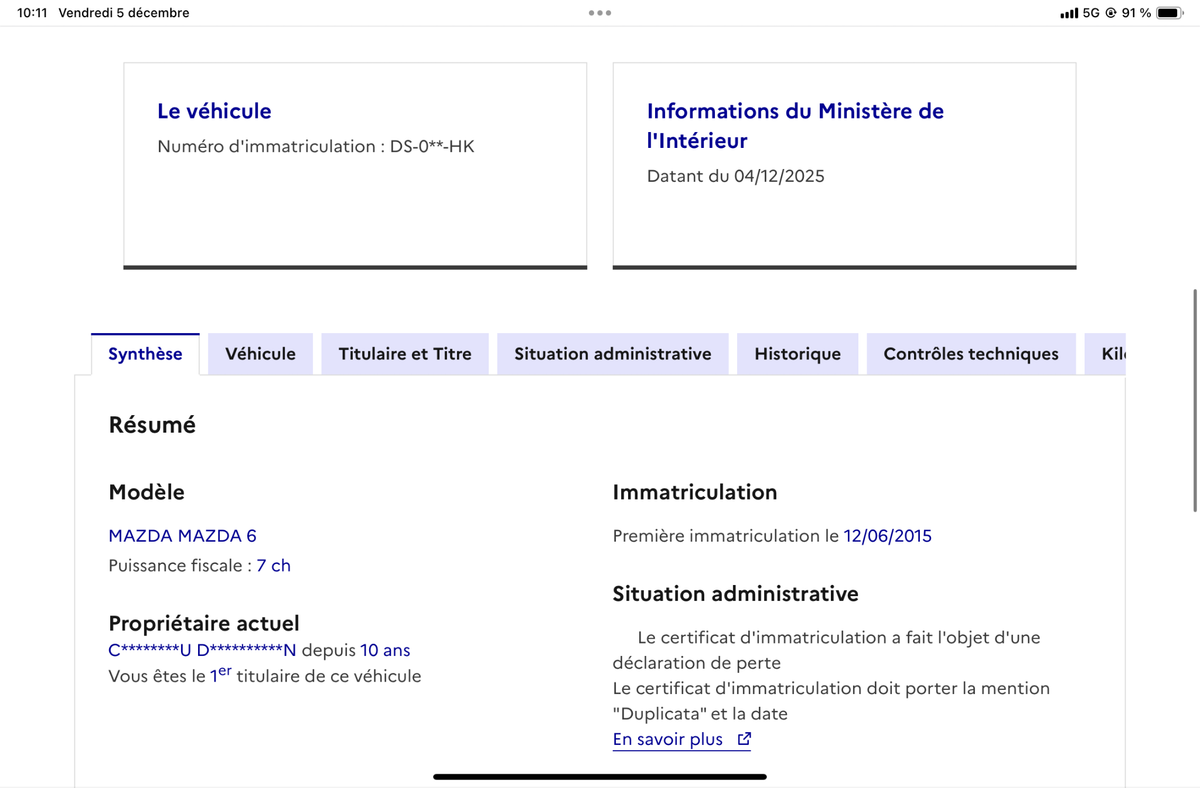Image resolution: width=1200 pixels, height=788 pixels.
Task: Select the Synthèse tab
Action: 145,354
